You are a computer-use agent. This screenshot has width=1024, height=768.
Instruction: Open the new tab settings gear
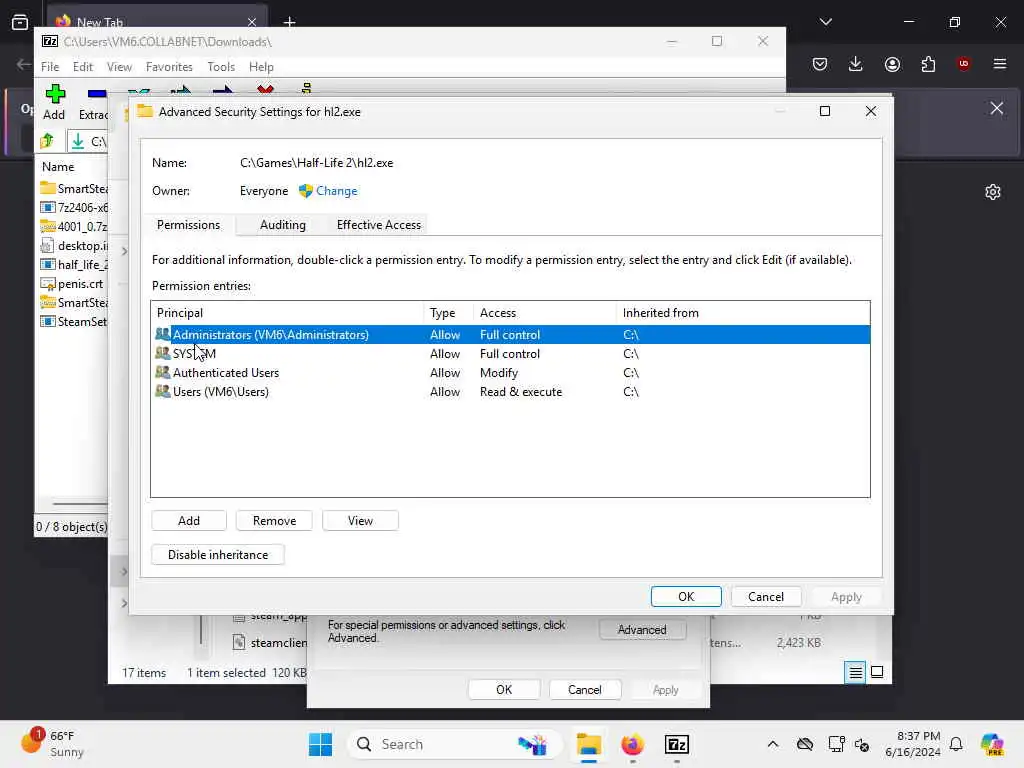[993, 192]
